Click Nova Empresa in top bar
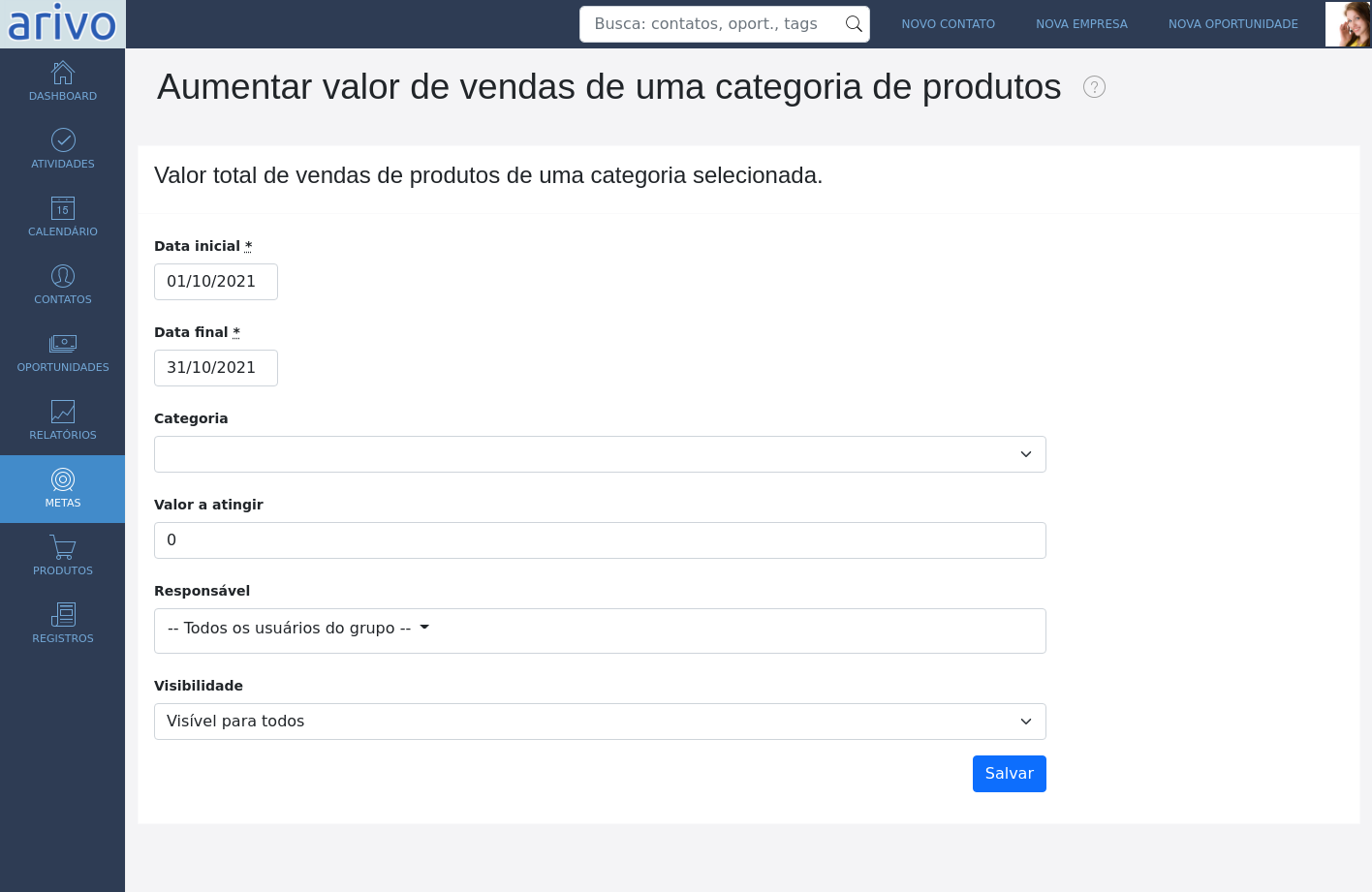The height and width of the screenshot is (892, 1372). tap(1081, 24)
